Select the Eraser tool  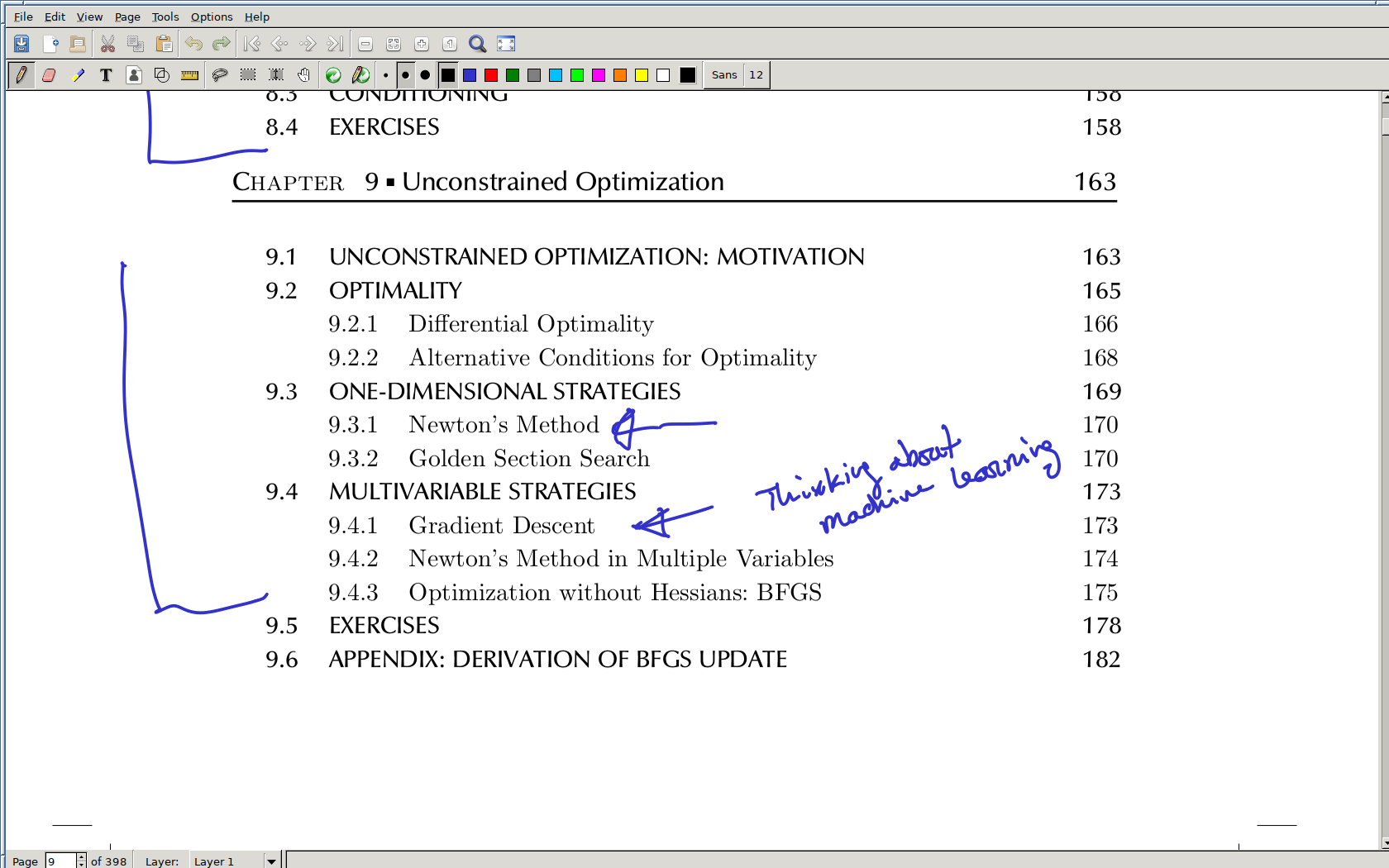[49, 75]
